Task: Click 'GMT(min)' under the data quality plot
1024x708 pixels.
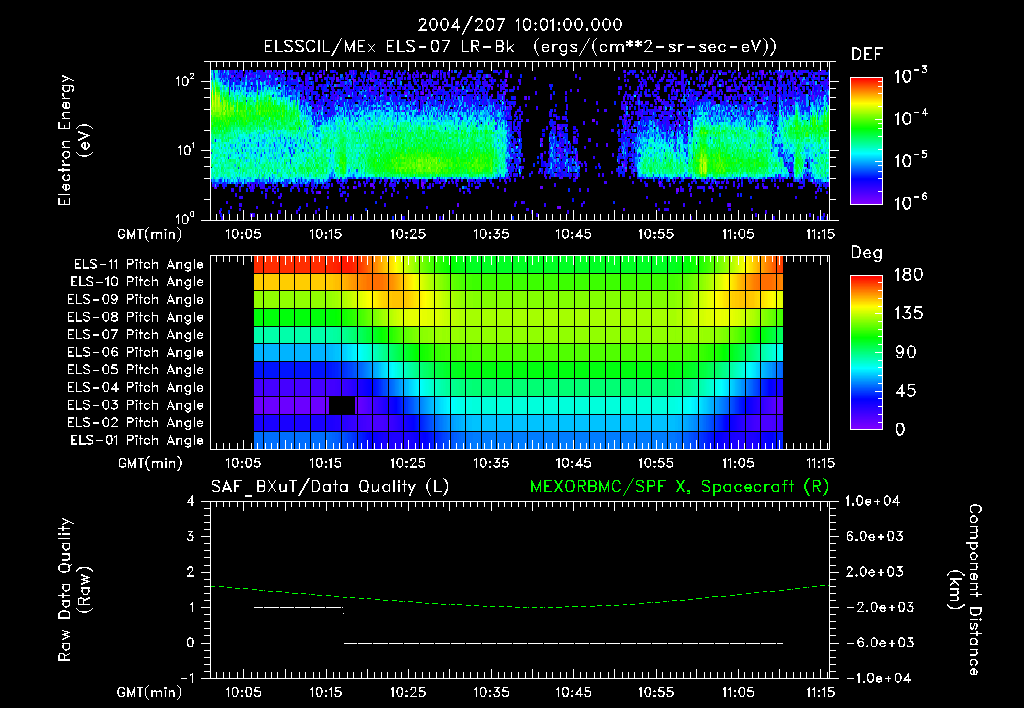Action: (x=150, y=692)
